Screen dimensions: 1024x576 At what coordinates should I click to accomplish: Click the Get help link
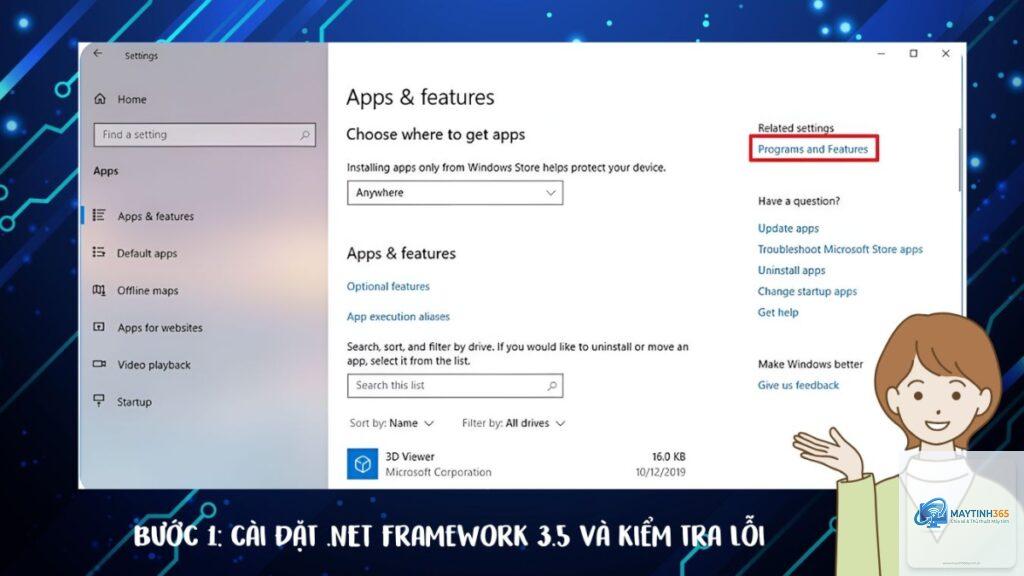coord(778,312)
